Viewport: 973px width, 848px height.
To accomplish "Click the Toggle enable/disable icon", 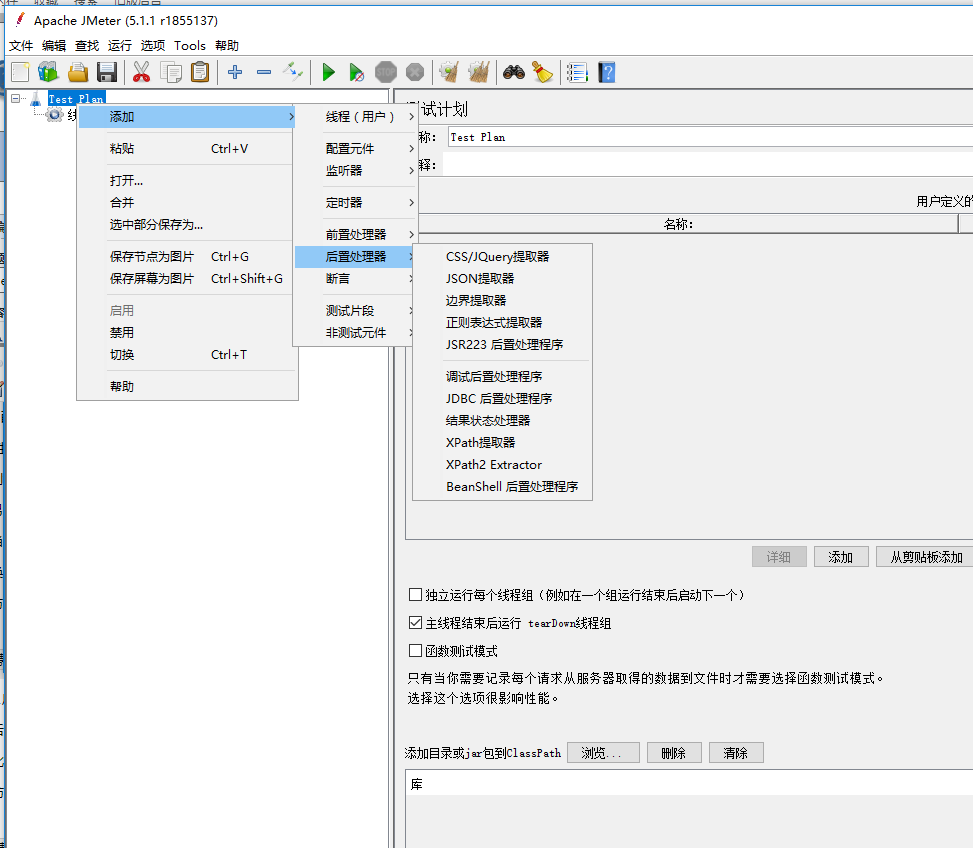I will [293, 73].
